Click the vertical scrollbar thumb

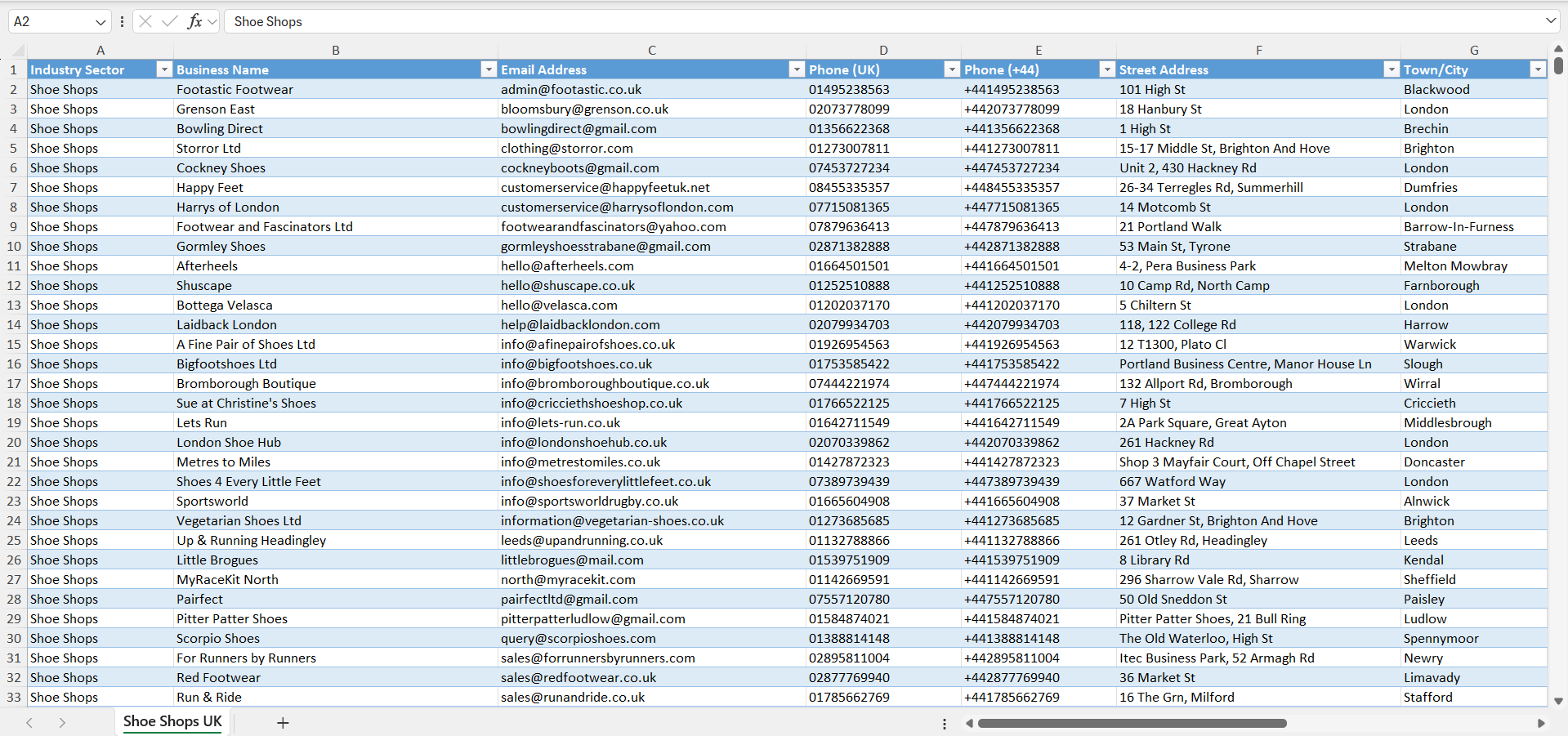[x=1559, y=65]
